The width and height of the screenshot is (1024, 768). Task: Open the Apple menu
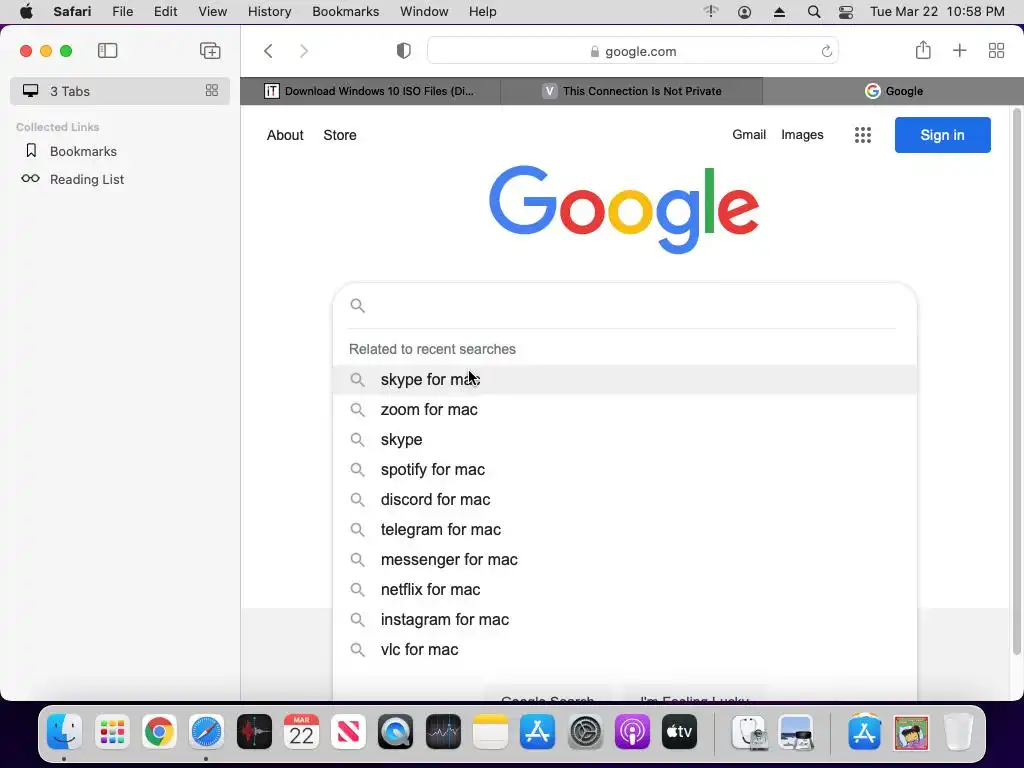[x=26, y=12]
